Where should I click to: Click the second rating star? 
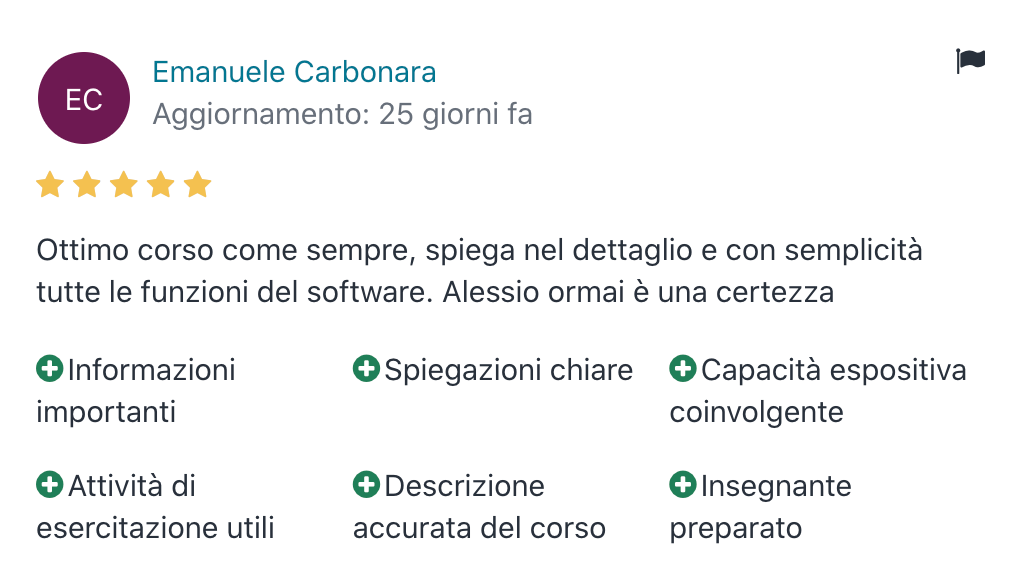tap(87, 185)
